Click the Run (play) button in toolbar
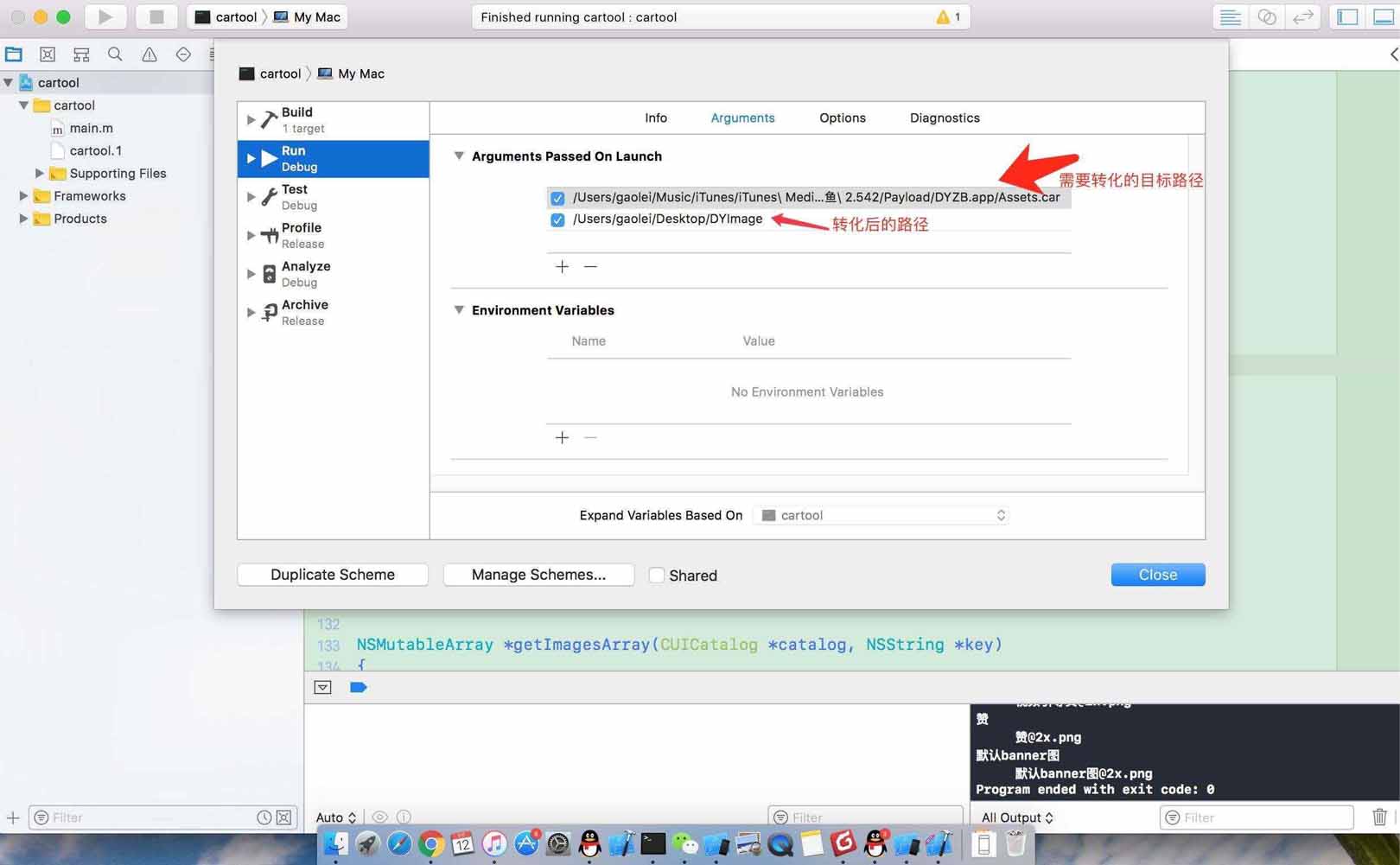Screen dimensions: 1400x865 point(105,16)
